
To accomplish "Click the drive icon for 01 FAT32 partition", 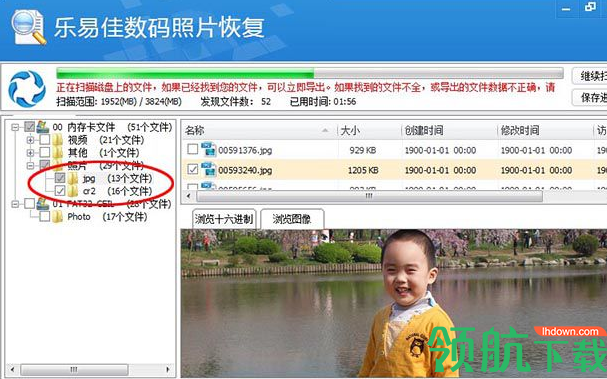I will (x=43, y=204).
